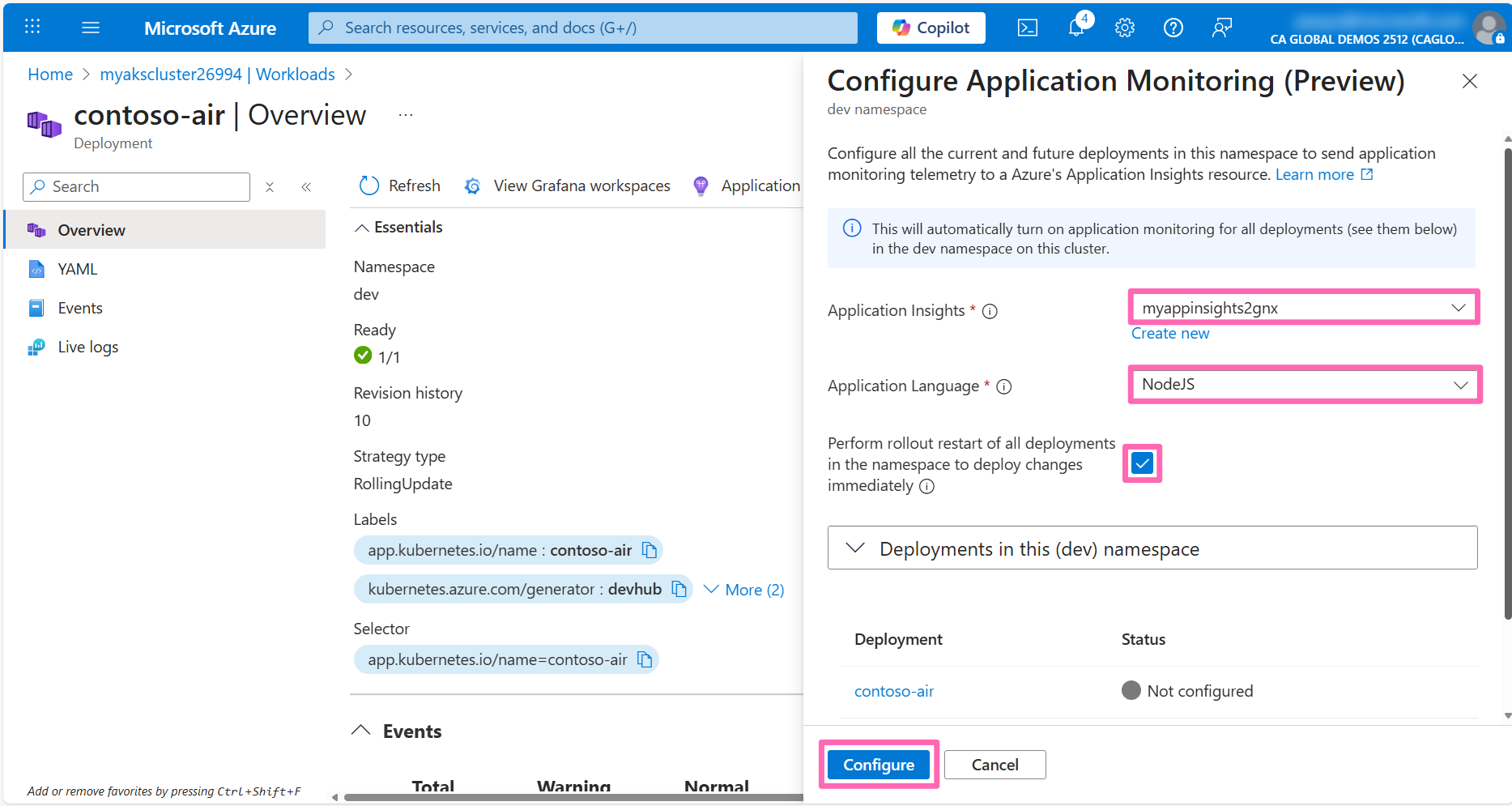This screenshot has height=806, width=1512.
Task: Enable rollout restart of all deployments
Action: click(x=1141, y=463)
